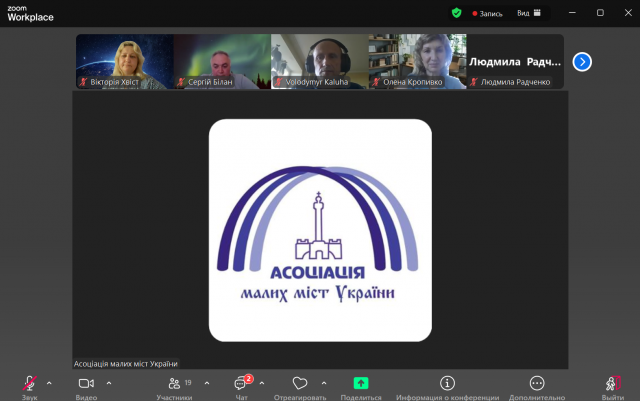Select Volodymyr Kaluha video thumbnail

pos(320,61)
